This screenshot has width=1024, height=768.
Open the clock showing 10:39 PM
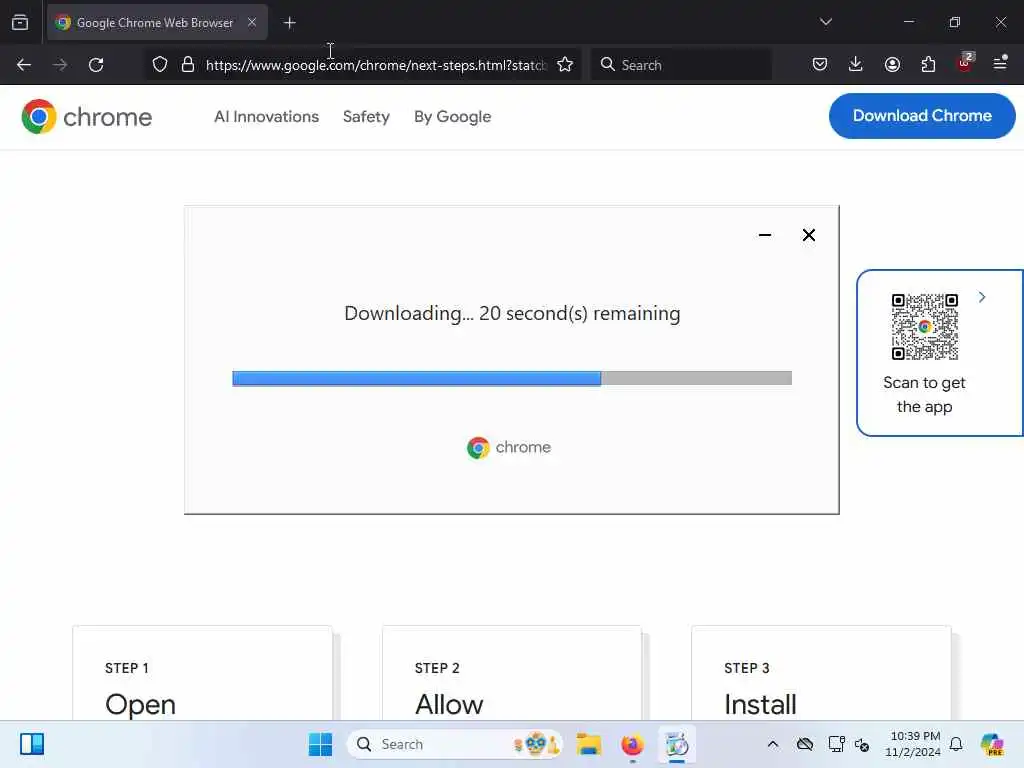pyautogui.click(x=914, y=744)
